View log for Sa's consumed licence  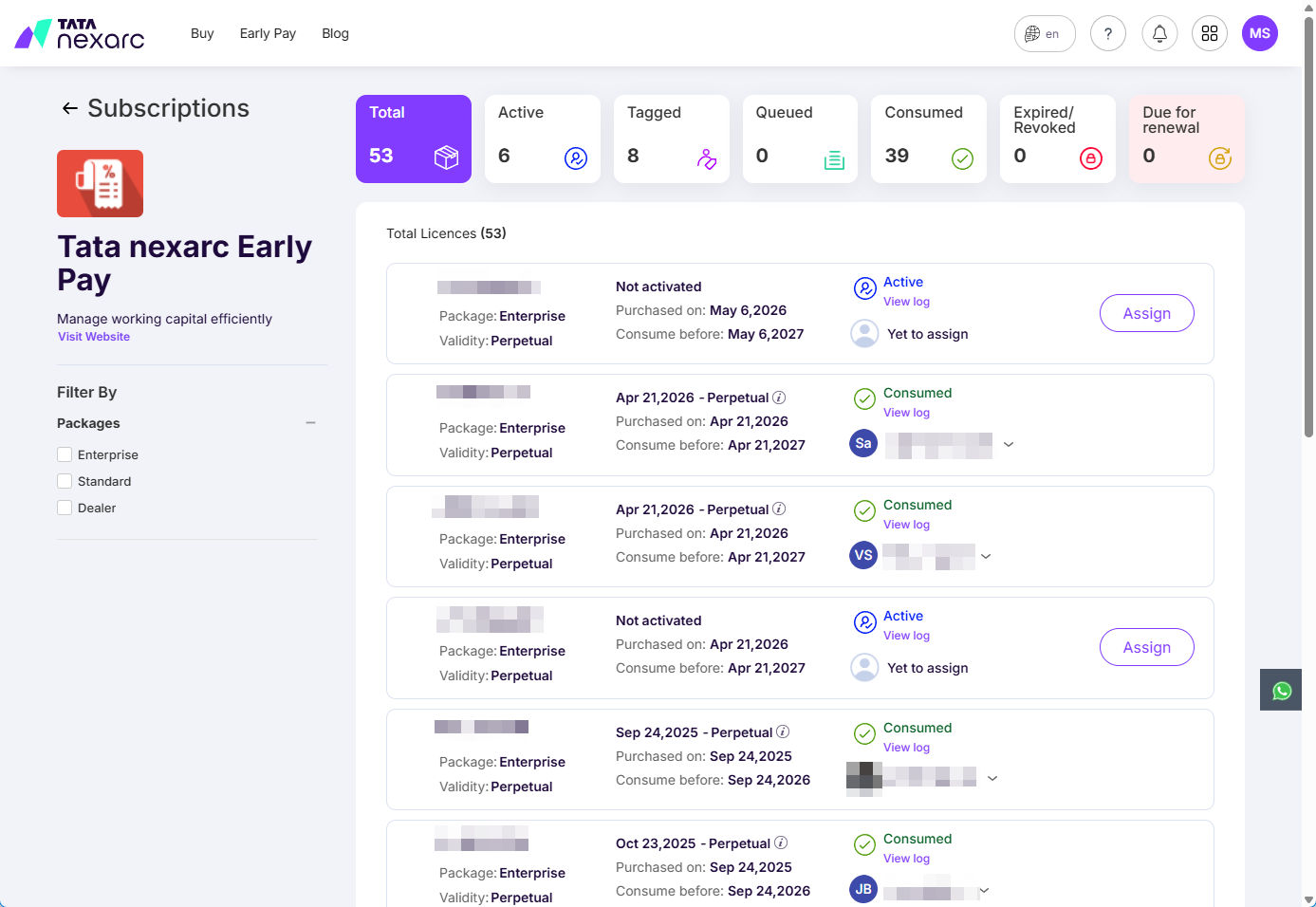[906, 413]
